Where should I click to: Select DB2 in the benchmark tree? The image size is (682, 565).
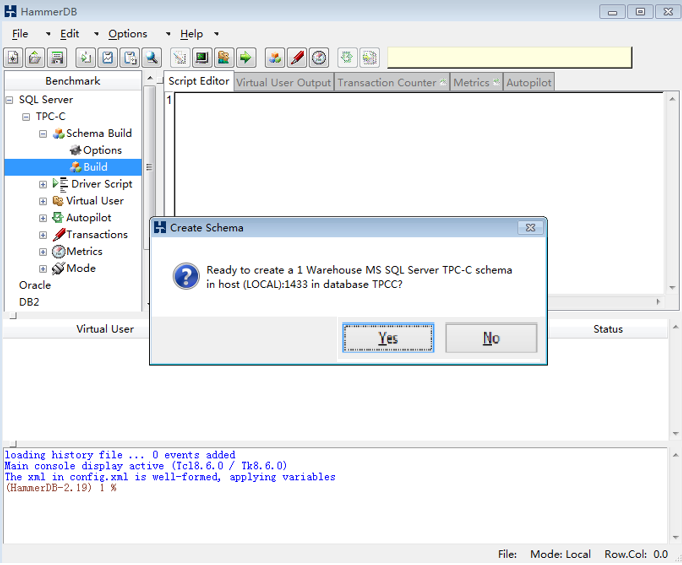(29, 302)
